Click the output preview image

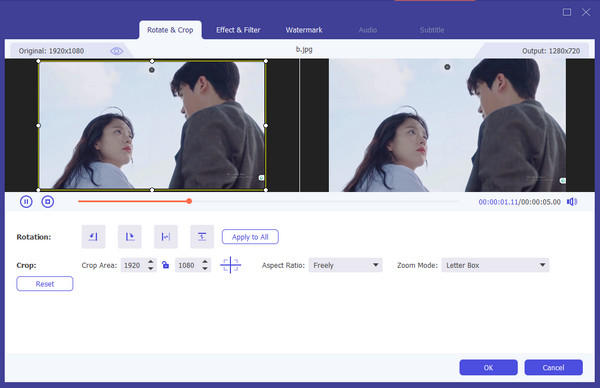(x=447, y=125)
